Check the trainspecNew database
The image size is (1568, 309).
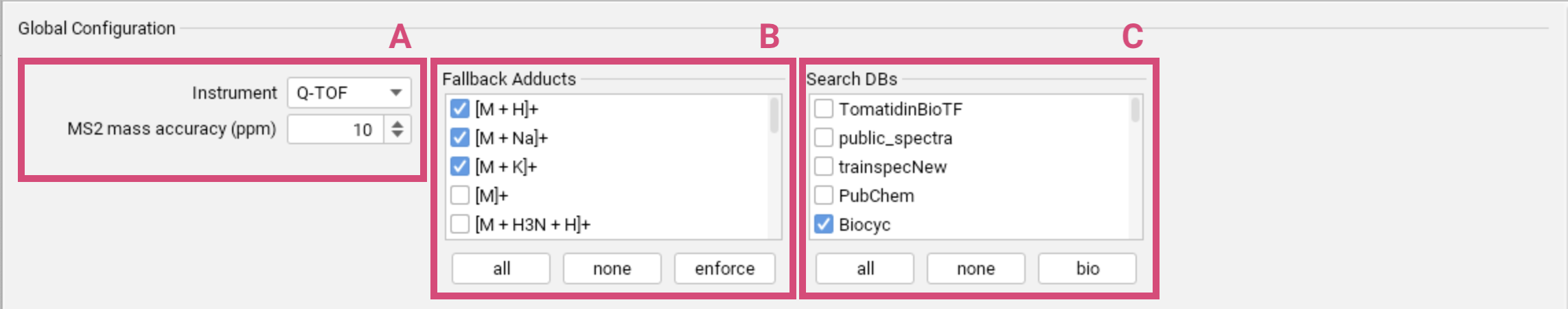[824, 167]
